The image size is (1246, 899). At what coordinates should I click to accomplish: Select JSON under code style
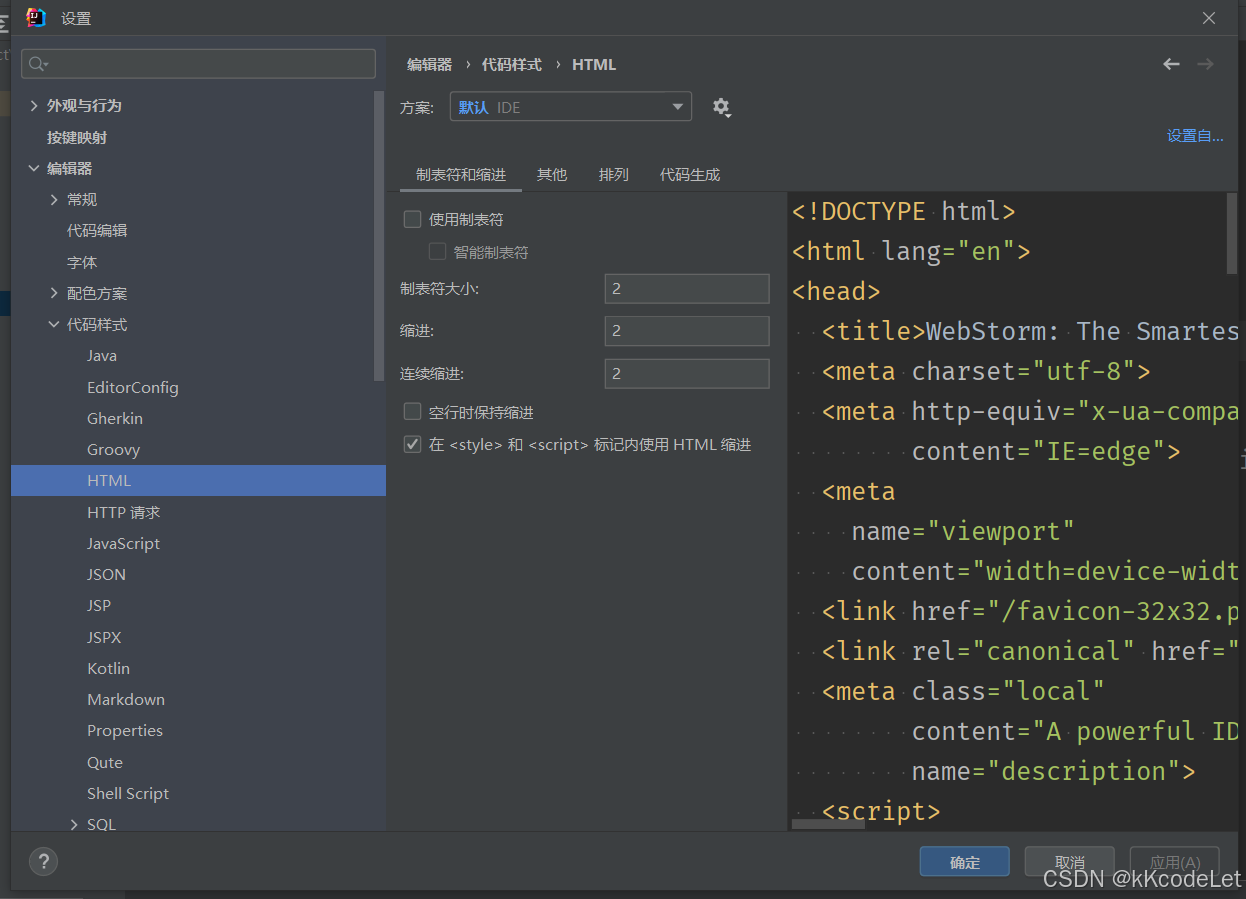point(107,574)
